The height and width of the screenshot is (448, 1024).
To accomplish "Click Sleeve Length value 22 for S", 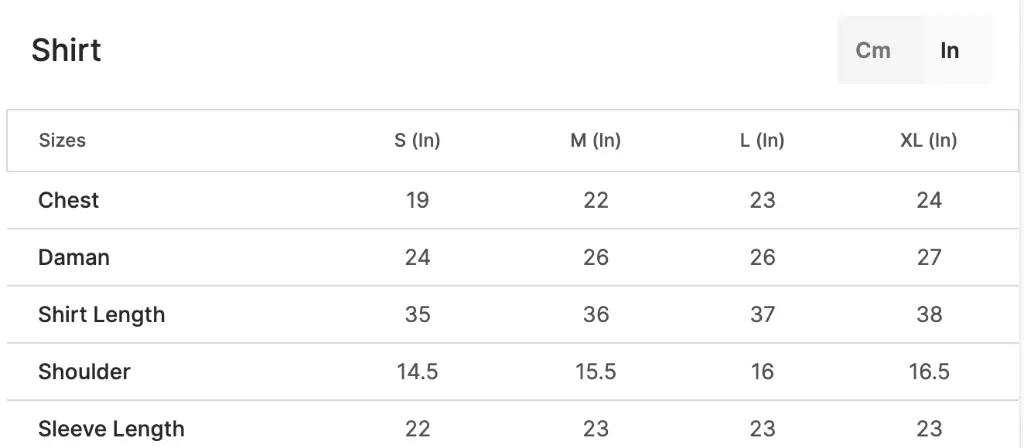I will [x=417, y=429].
